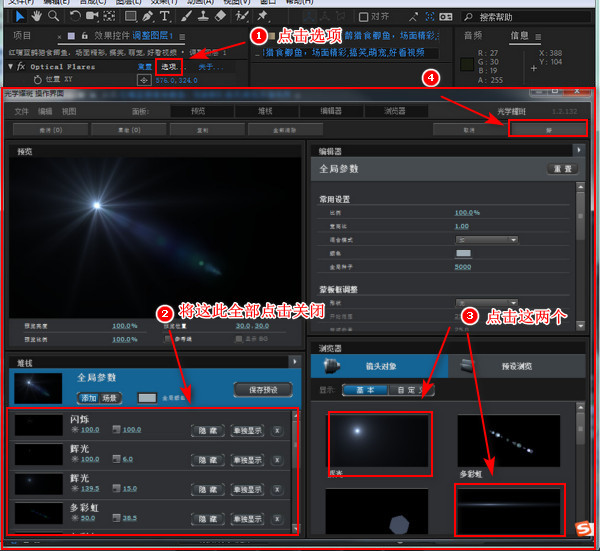This screenshot has width=600, height=551.
Task: Select the Camera tool
Action: [x=92, y=16]
